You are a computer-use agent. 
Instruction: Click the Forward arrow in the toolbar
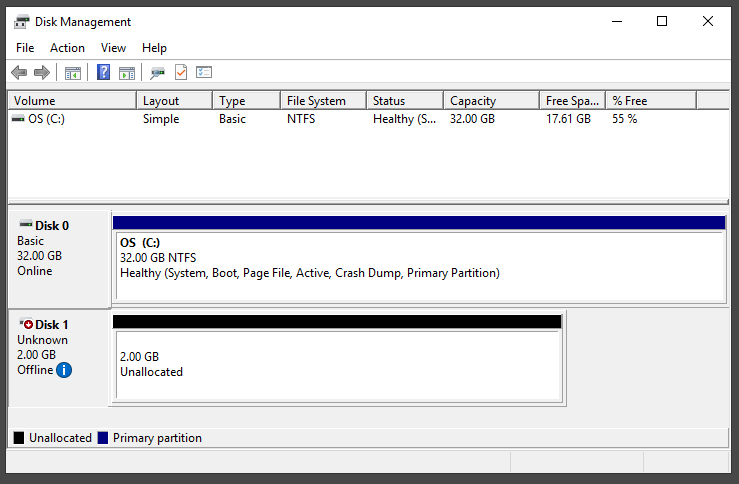[x=42, y=72]
